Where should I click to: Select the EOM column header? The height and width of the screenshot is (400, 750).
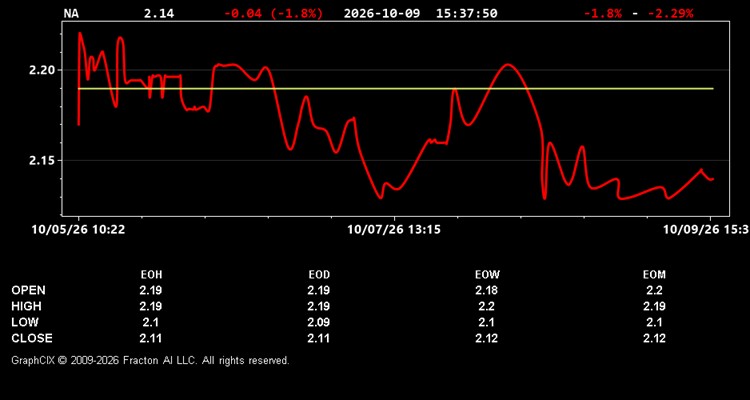coord(654,275)
